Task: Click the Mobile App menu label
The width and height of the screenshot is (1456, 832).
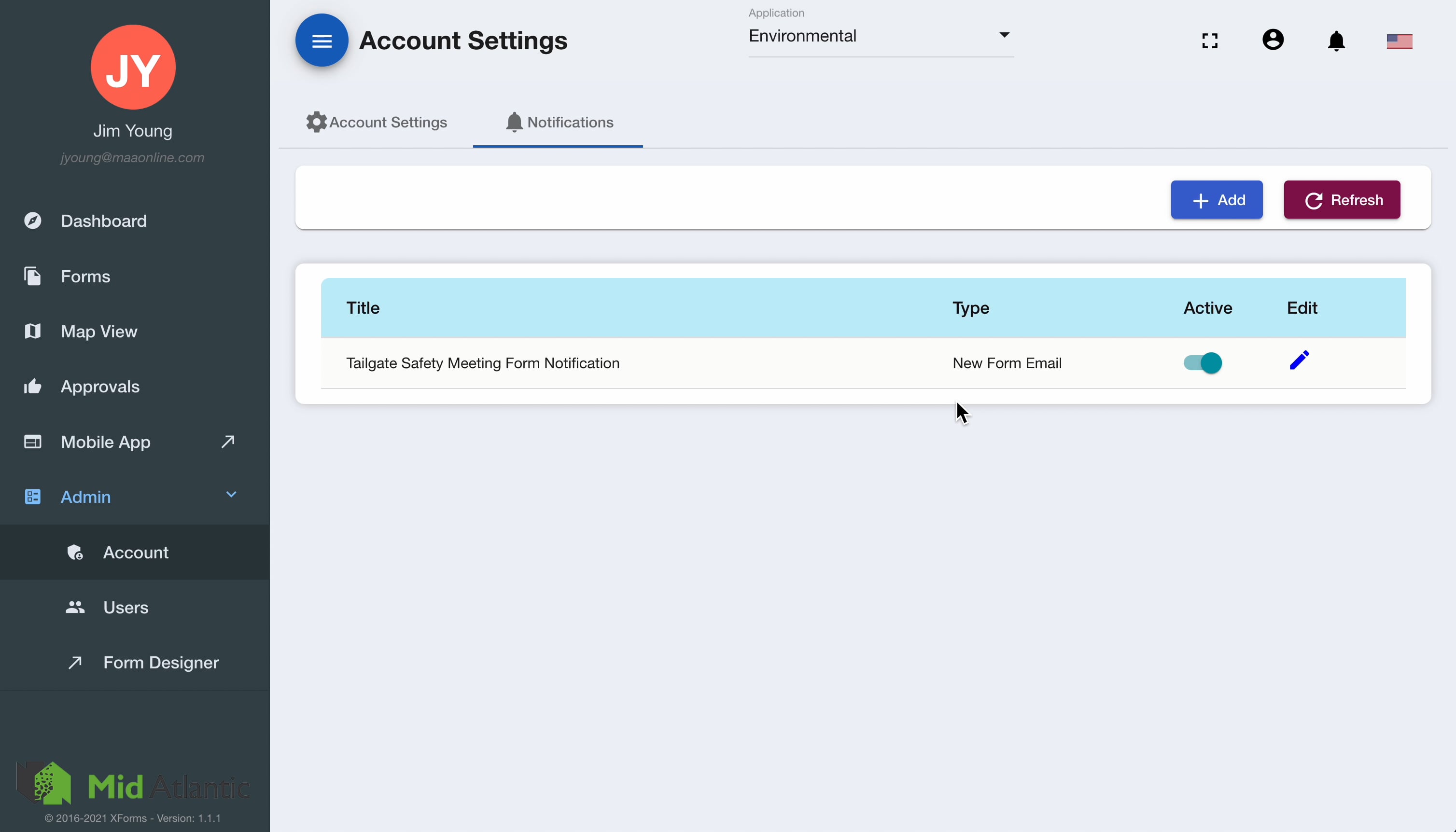Action: pyautogui.click(x=106, y=442)
